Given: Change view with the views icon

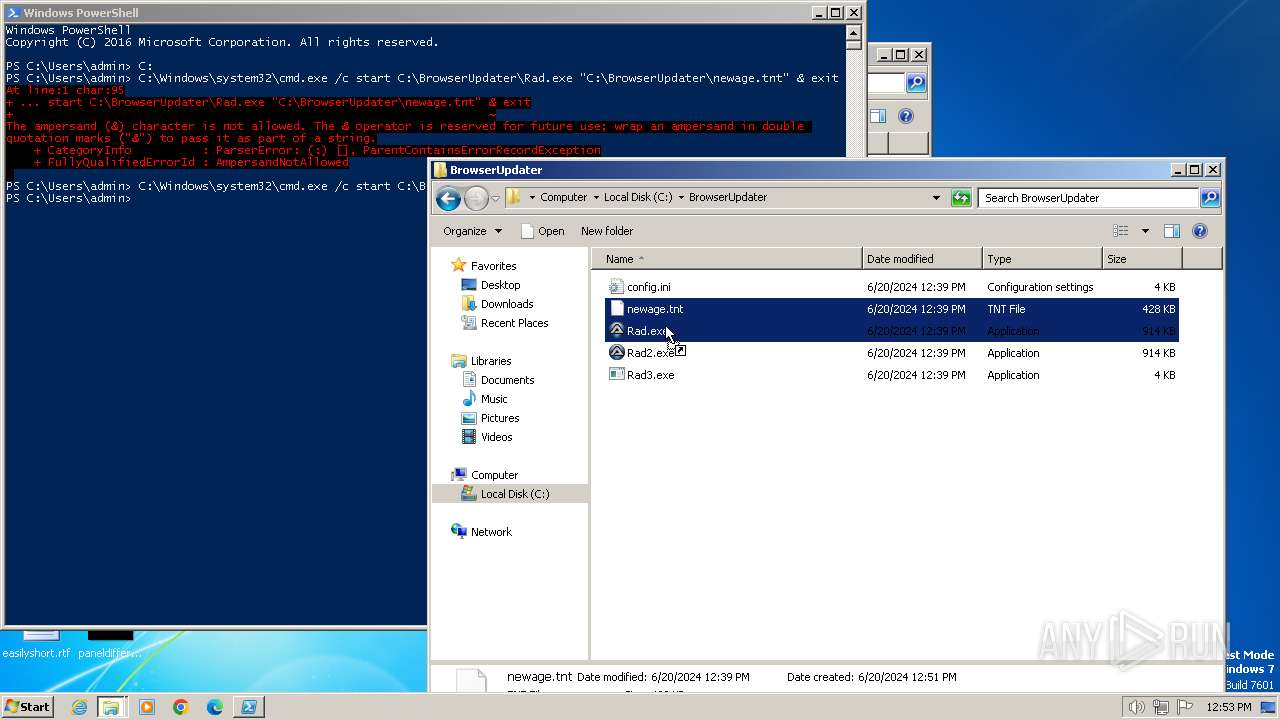Looking at the screenshot, I should pos(1121,231).
